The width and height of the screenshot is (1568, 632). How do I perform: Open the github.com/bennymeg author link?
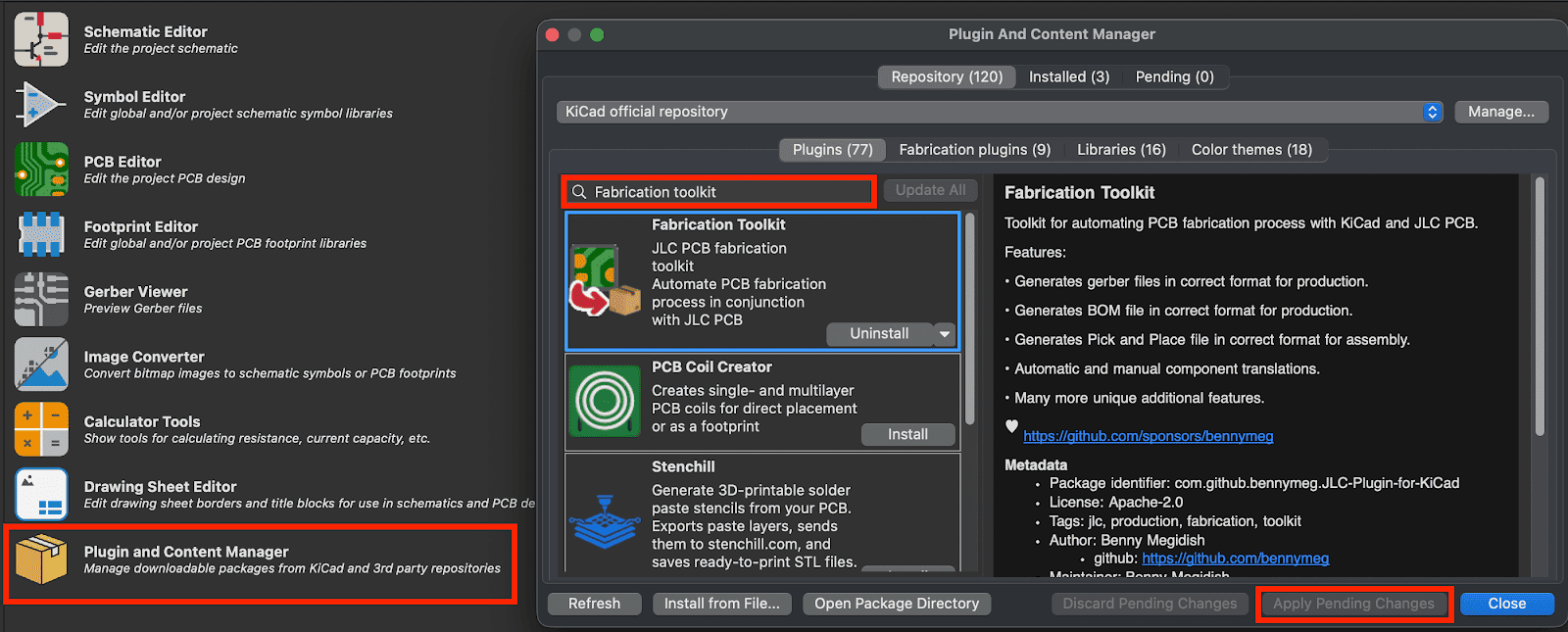click(x=1235, y=559)
